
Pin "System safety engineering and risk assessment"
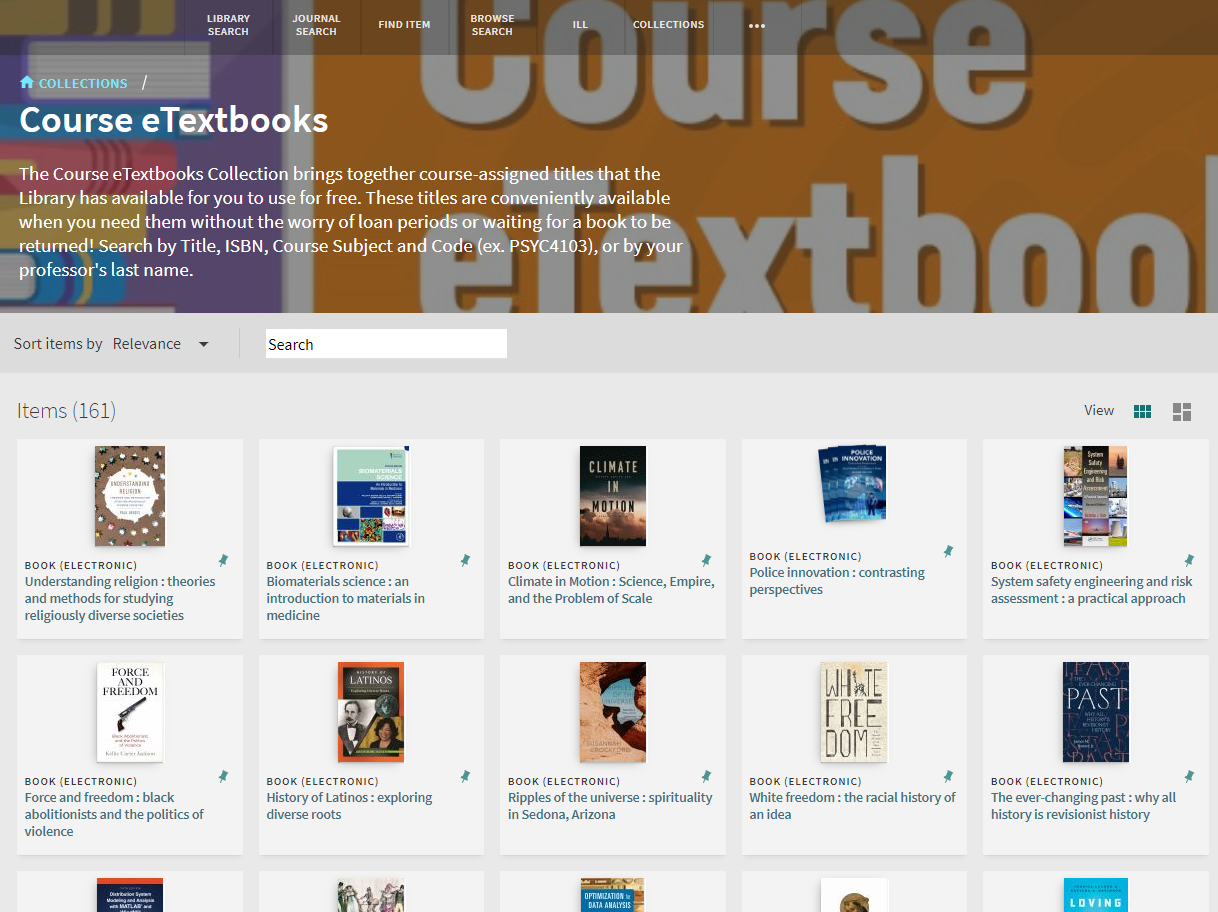coord(1190,562)
